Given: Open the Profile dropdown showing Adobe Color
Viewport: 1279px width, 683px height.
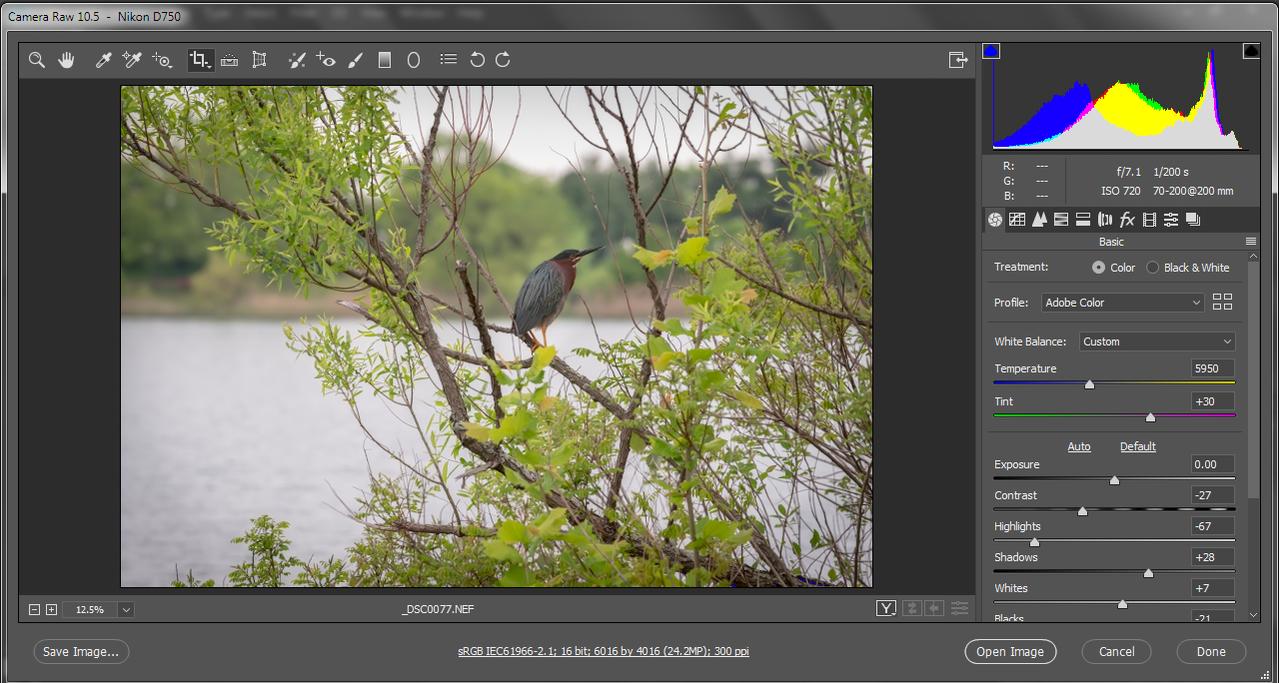Looking at the screenshot, I should click(1122, 302).
